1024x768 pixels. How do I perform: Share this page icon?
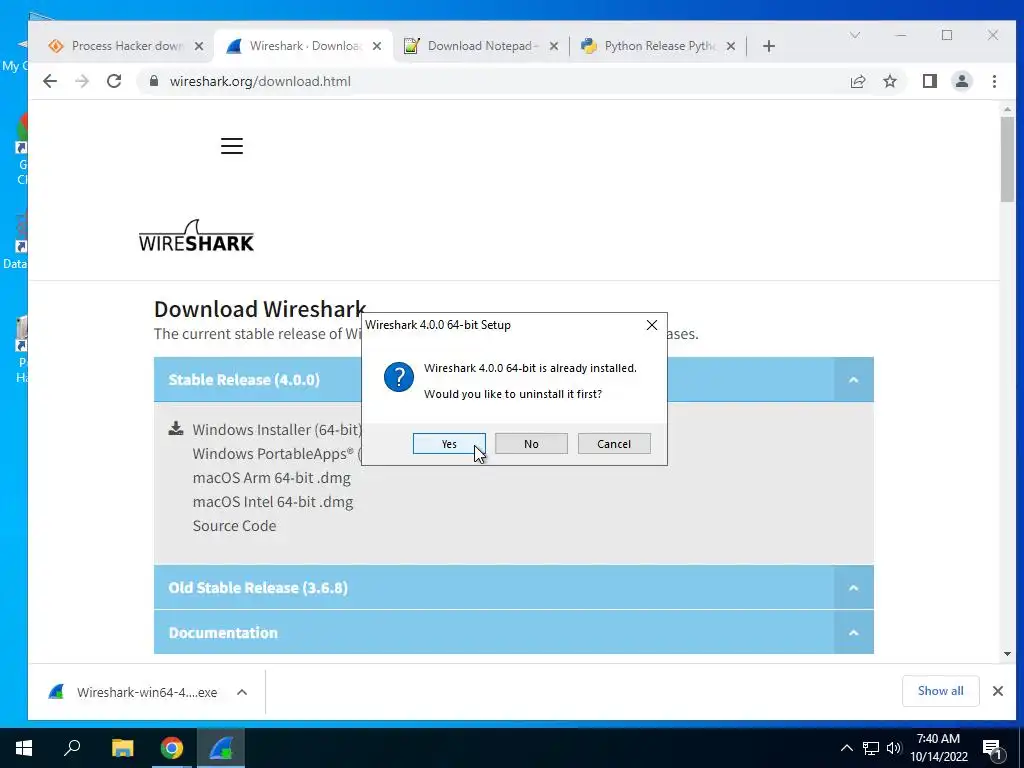click(x=857, y=81)
